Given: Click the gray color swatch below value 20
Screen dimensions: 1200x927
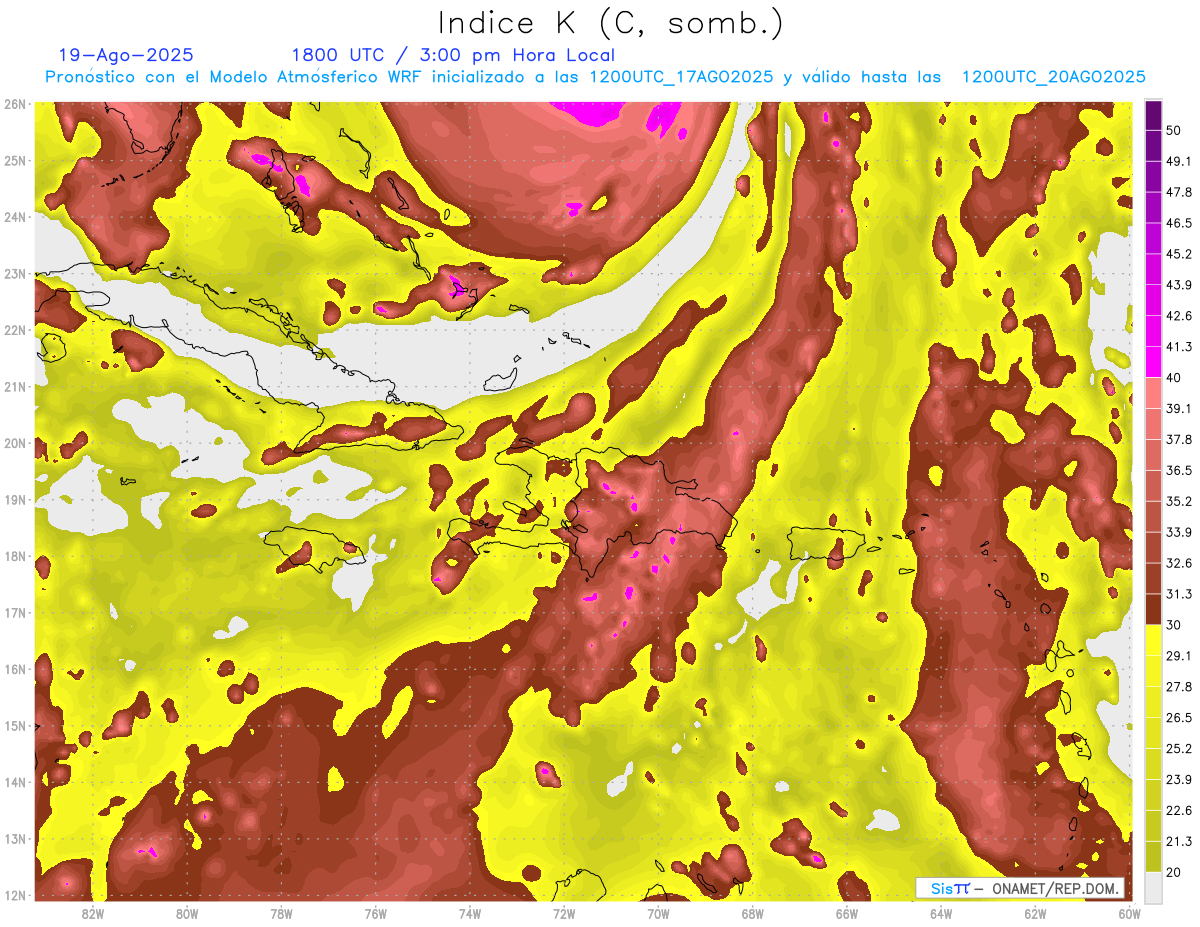Looking at the screenshot, I should point(1153,886).
